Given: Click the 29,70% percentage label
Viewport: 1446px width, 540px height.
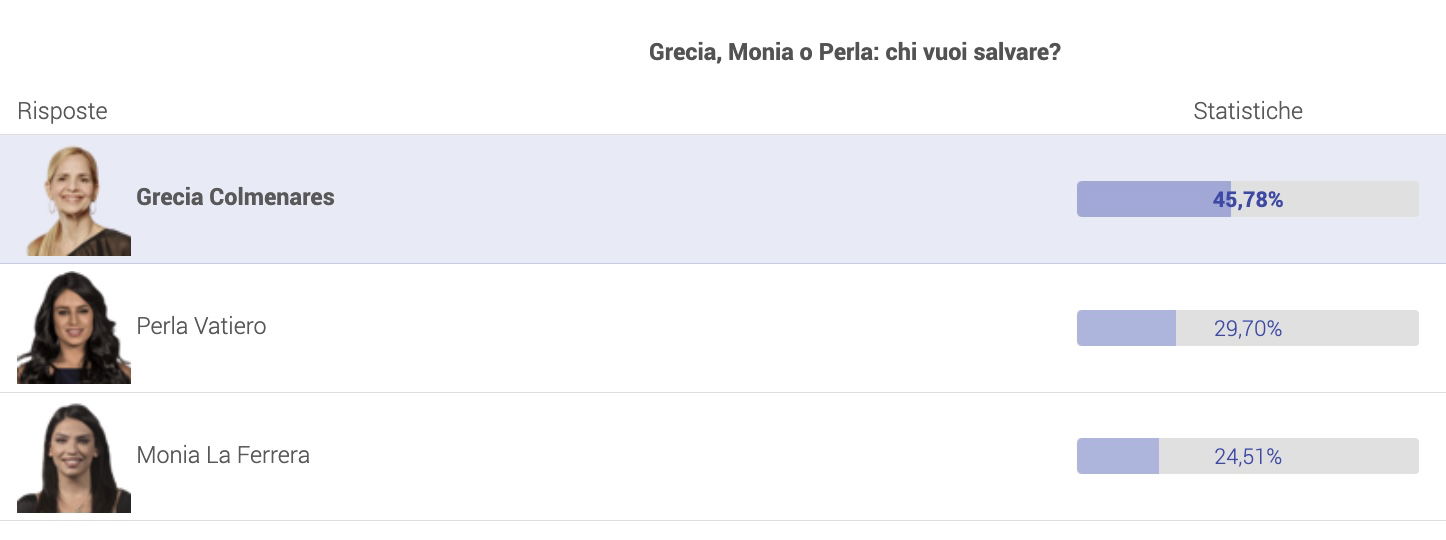Looking at the screenshot, I should [x=1248, y=328].
